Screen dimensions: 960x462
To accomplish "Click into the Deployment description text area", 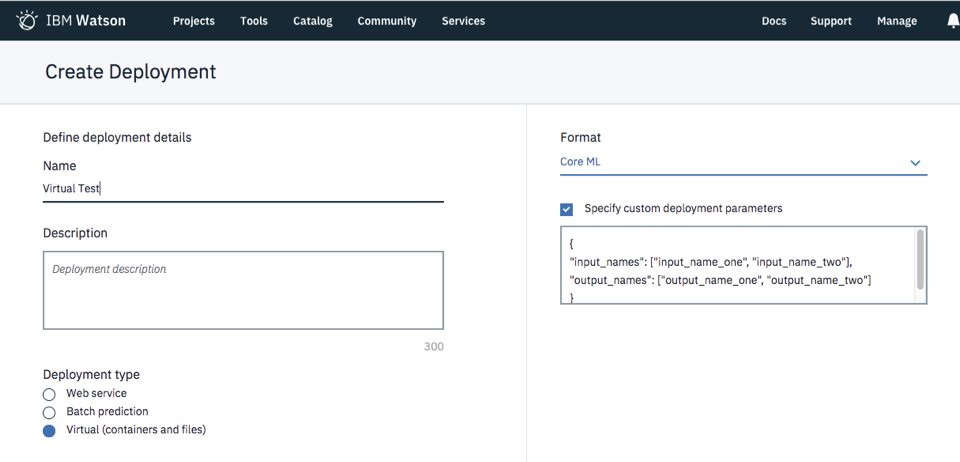I will [x=243, y=290].
